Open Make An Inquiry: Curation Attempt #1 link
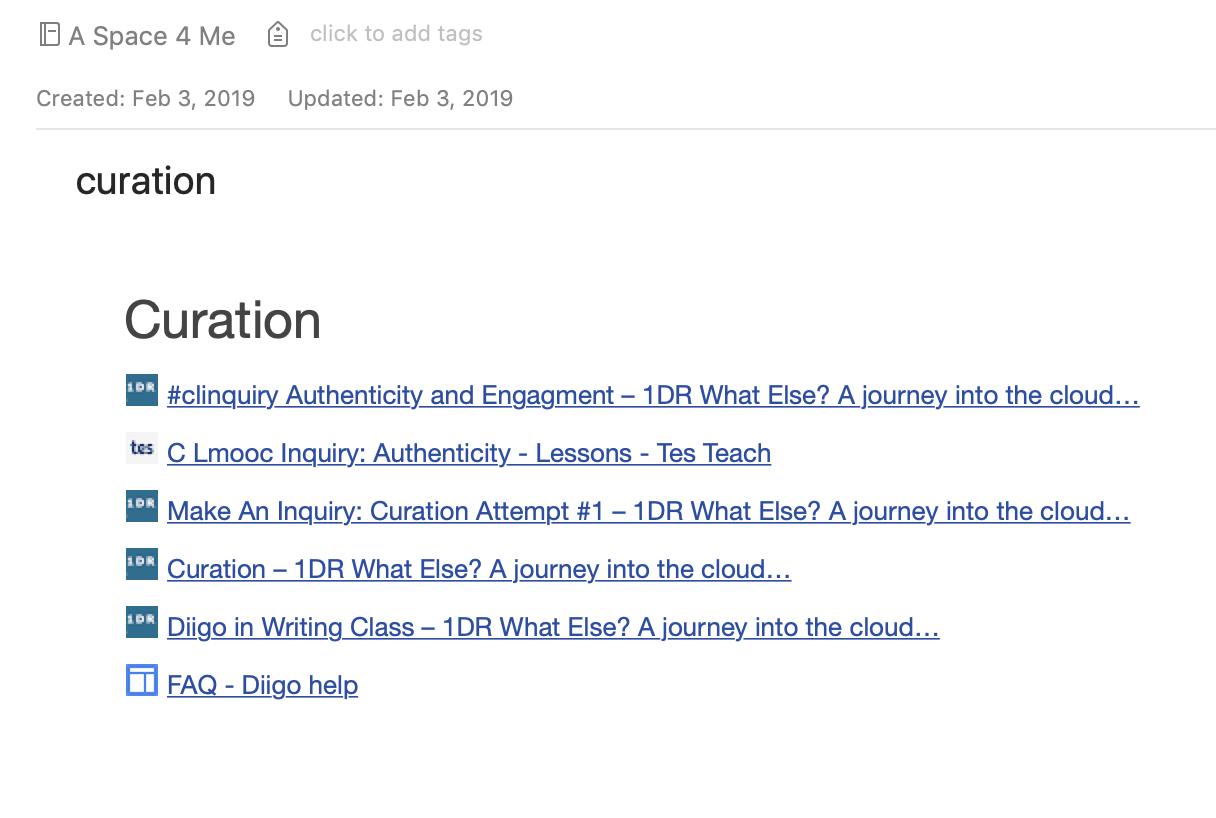 649,511
